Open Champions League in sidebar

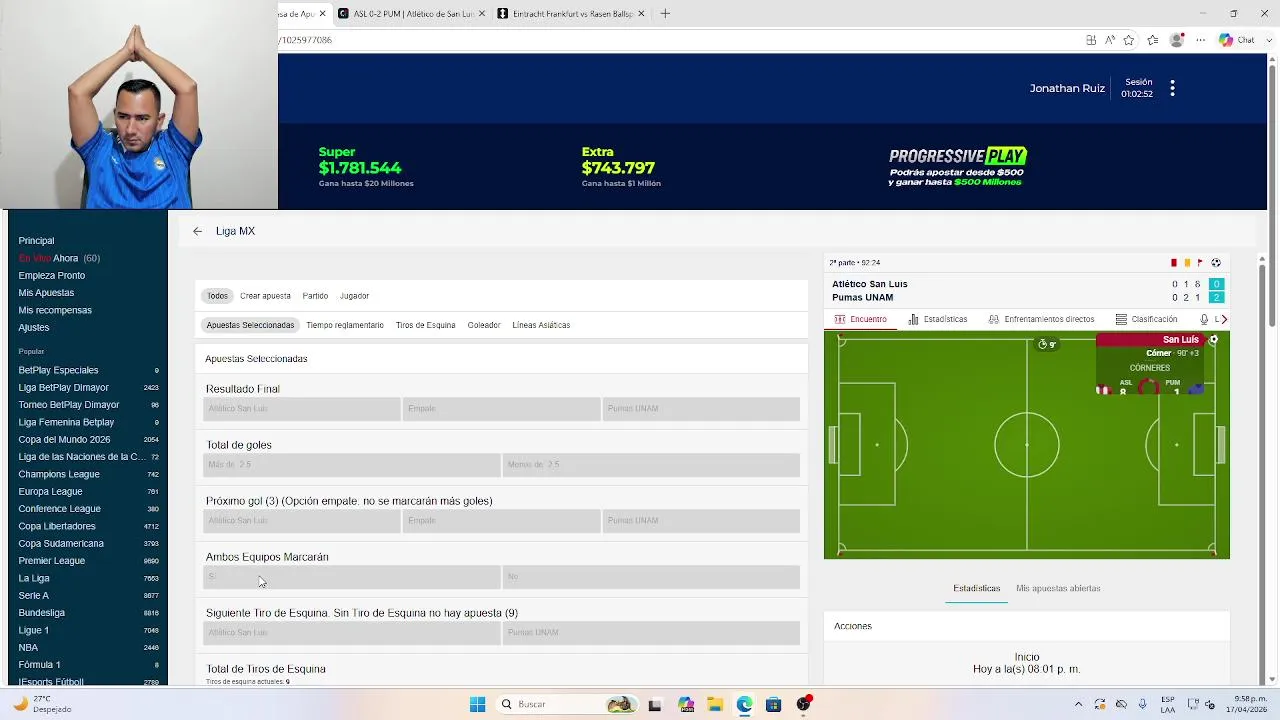(x=59, y=474)
